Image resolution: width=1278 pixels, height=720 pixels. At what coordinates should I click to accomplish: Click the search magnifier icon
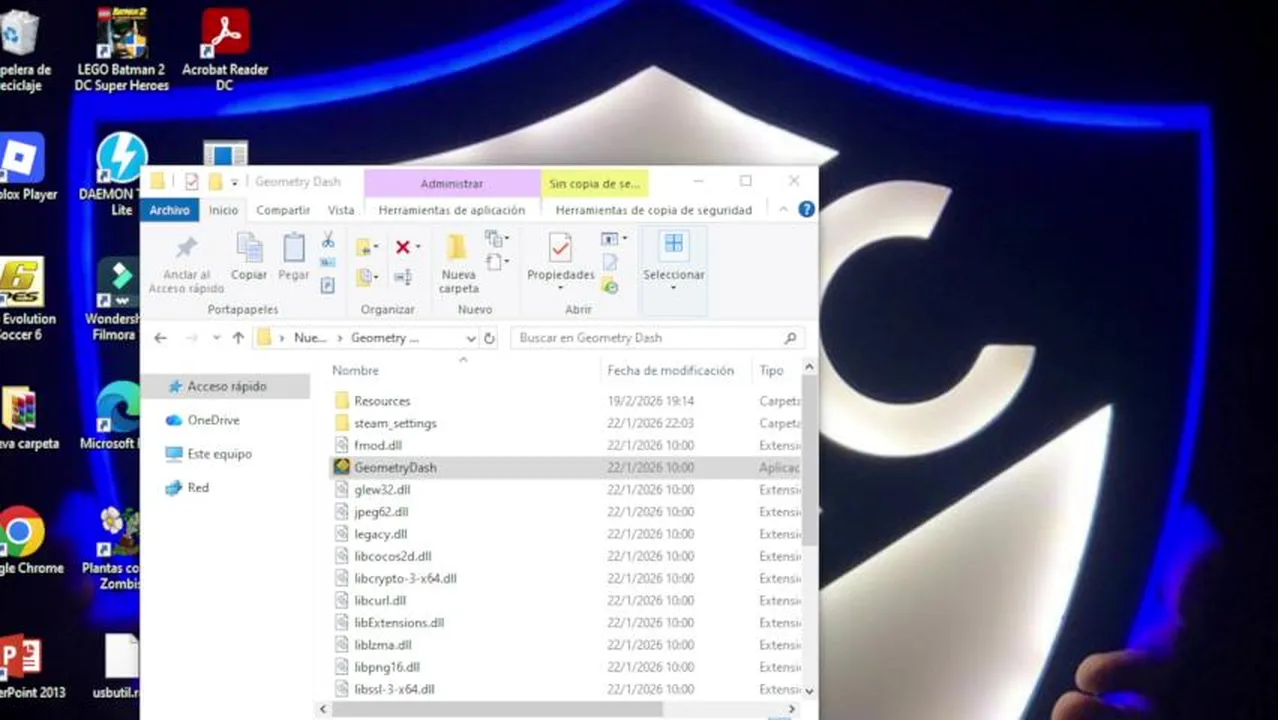(x=790, y=338)
